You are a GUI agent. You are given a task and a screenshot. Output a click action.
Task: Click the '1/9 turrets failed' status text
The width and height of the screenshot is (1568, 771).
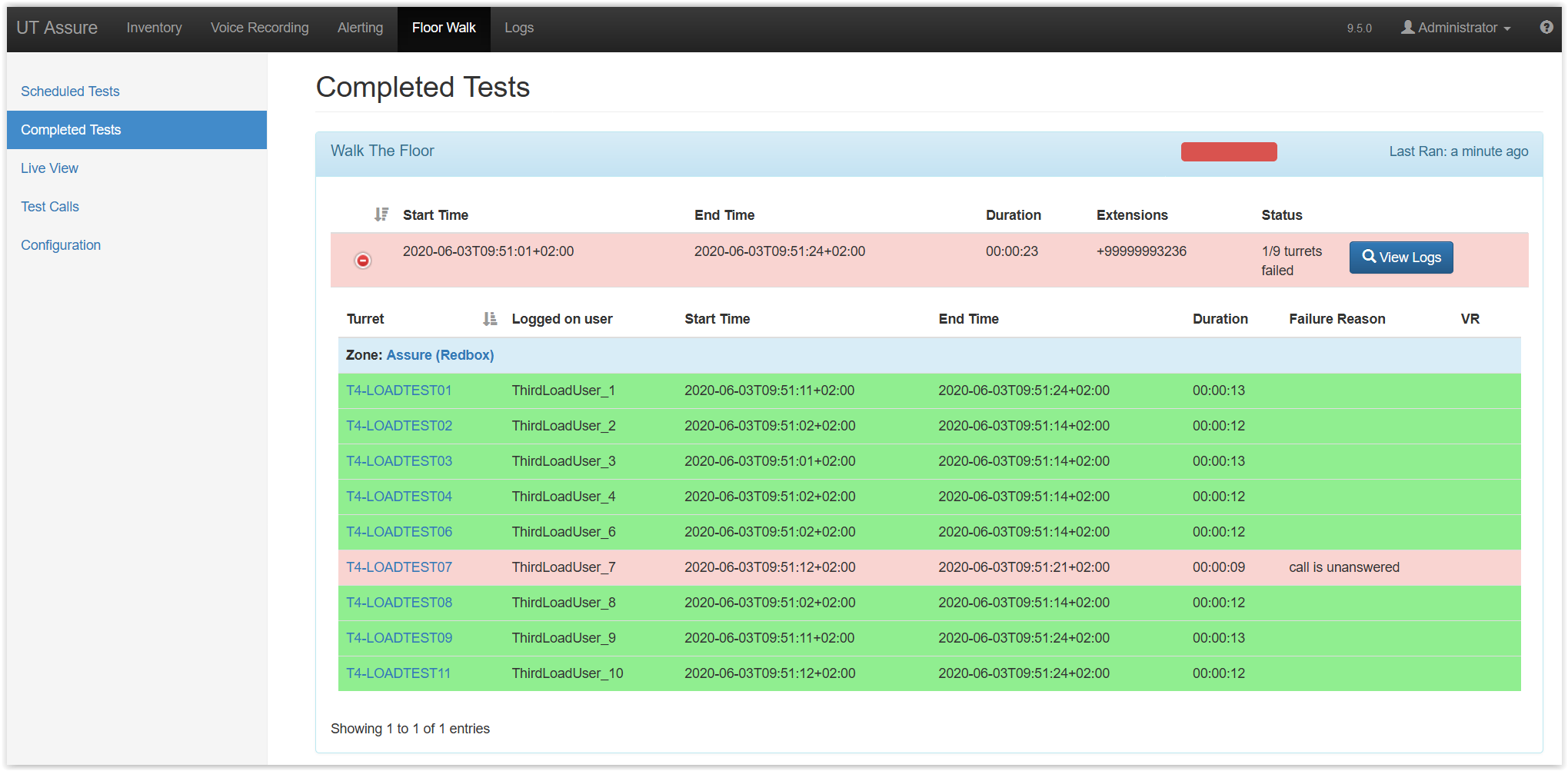coord(1291,261)
